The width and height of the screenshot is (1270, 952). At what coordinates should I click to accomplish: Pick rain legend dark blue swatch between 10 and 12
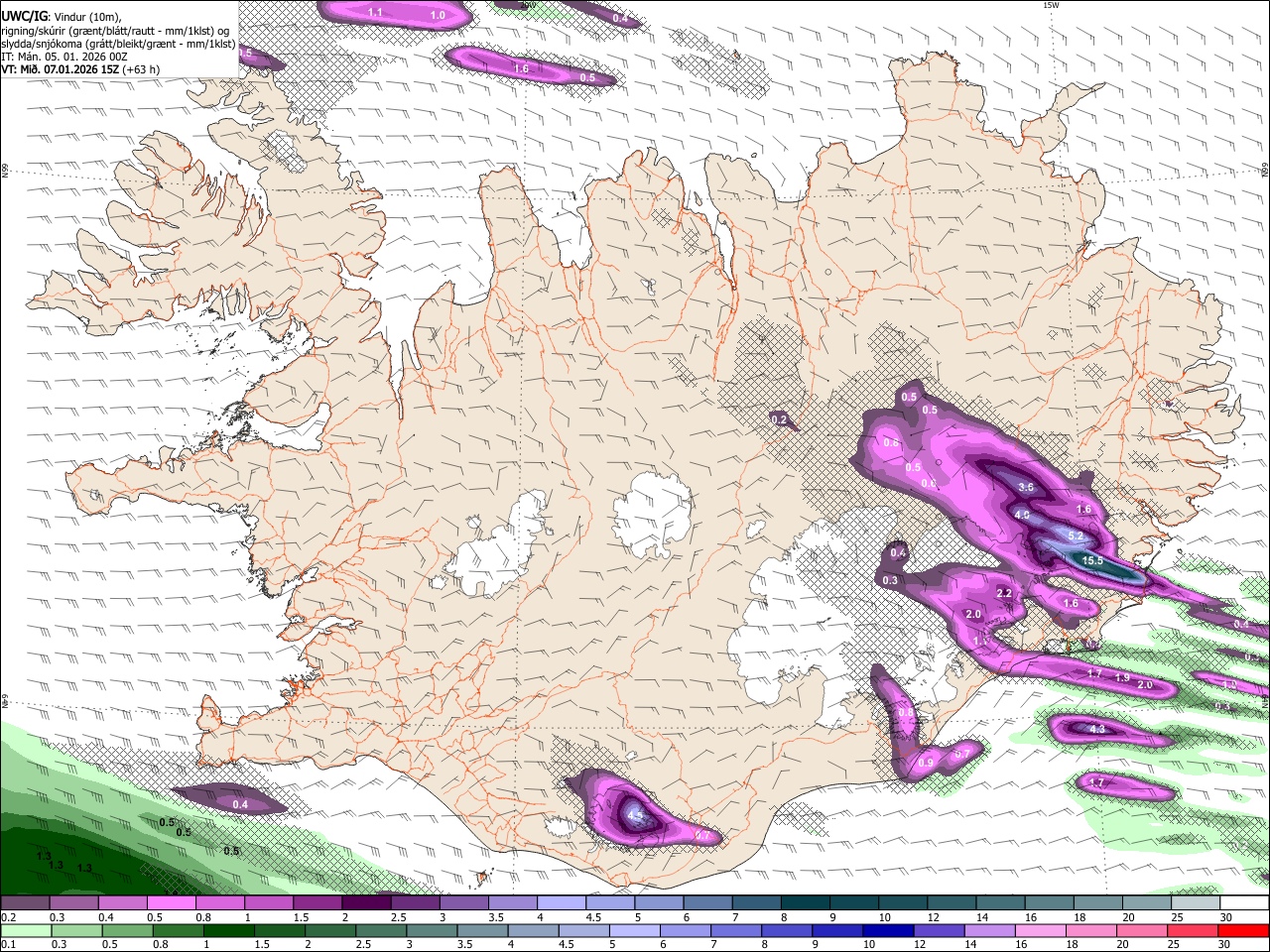click(887, 930)
